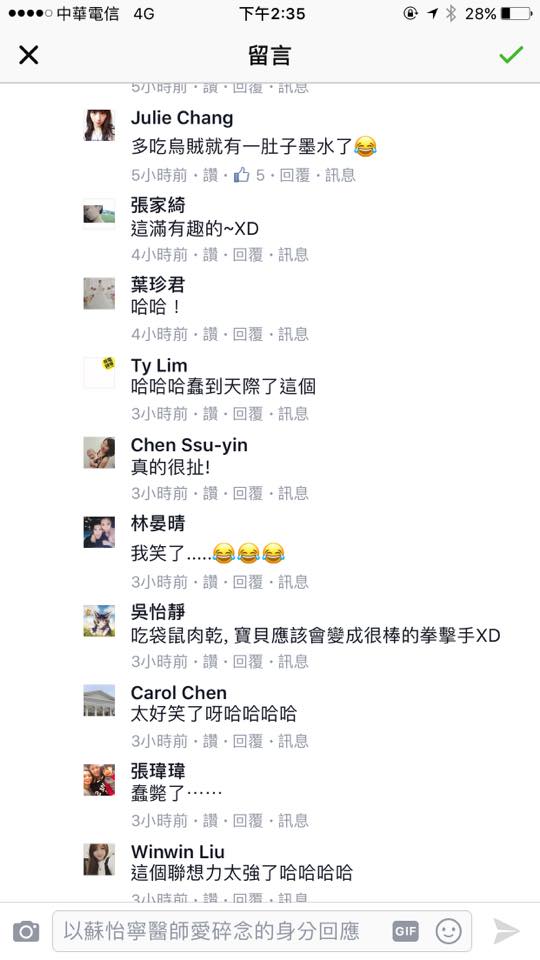View the 5 likes on Julie Chang's comment
This screenshot has width=540, height=960.
tap(249, 176)
